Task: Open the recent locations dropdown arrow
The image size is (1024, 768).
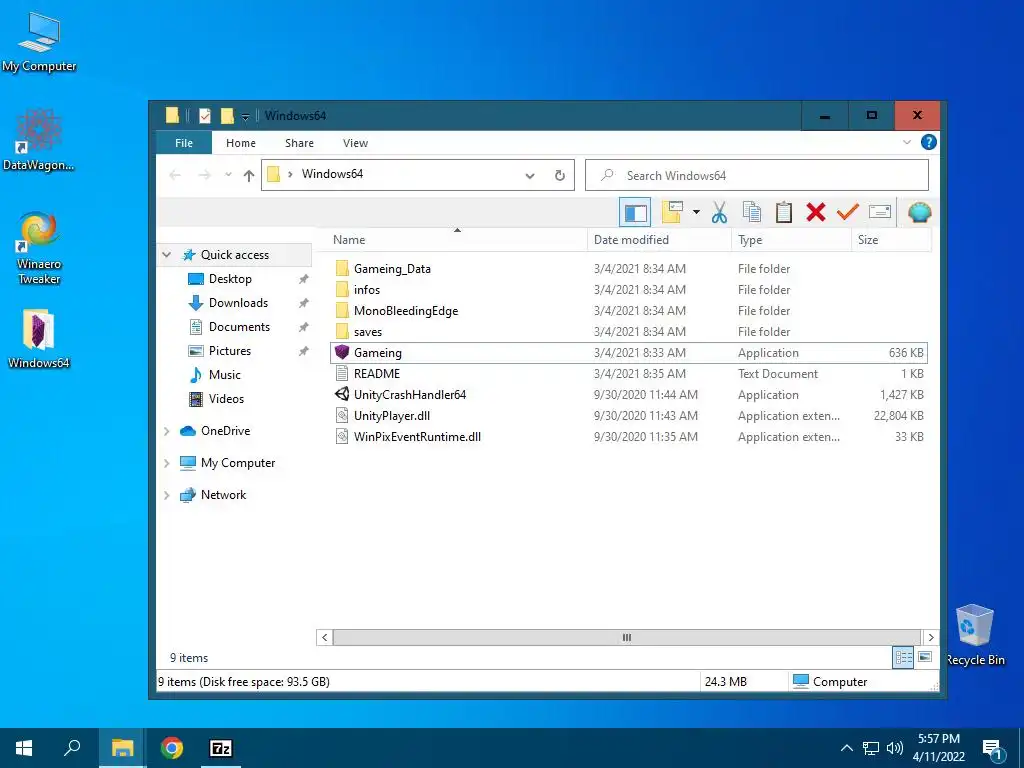Action: 228,175
